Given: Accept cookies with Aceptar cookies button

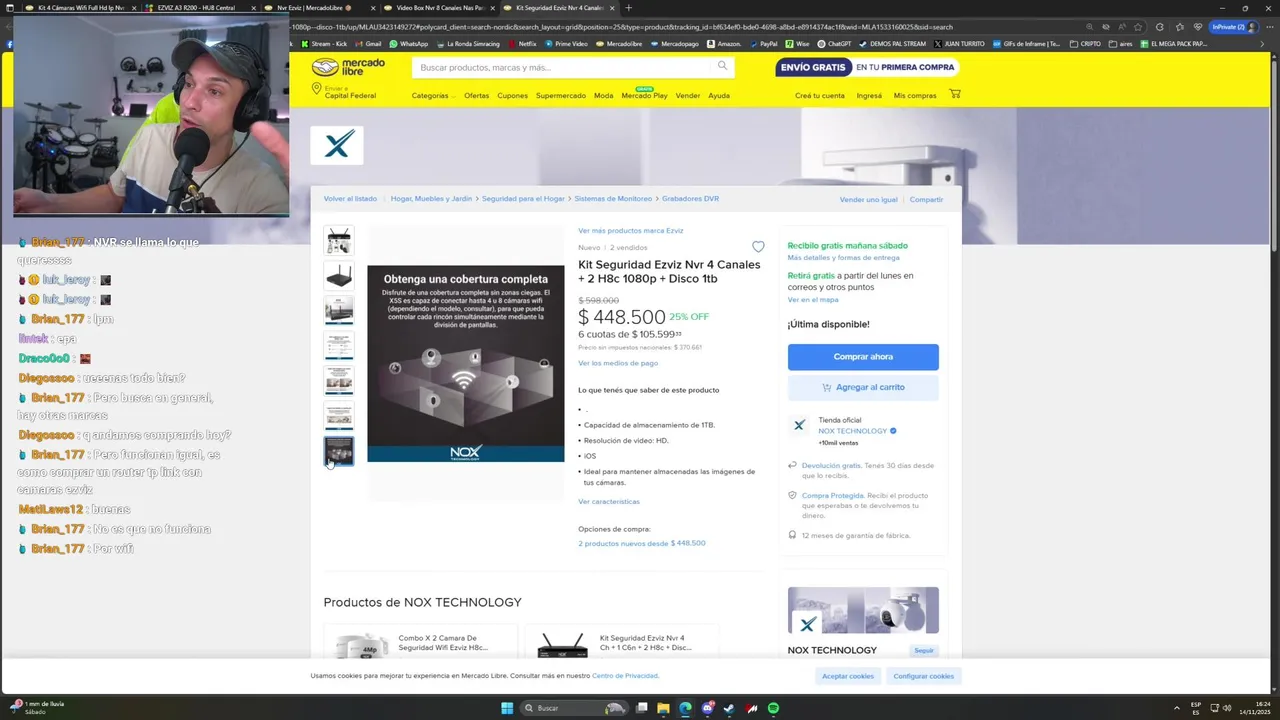Looking at the screenshot, I should [848, 676].
